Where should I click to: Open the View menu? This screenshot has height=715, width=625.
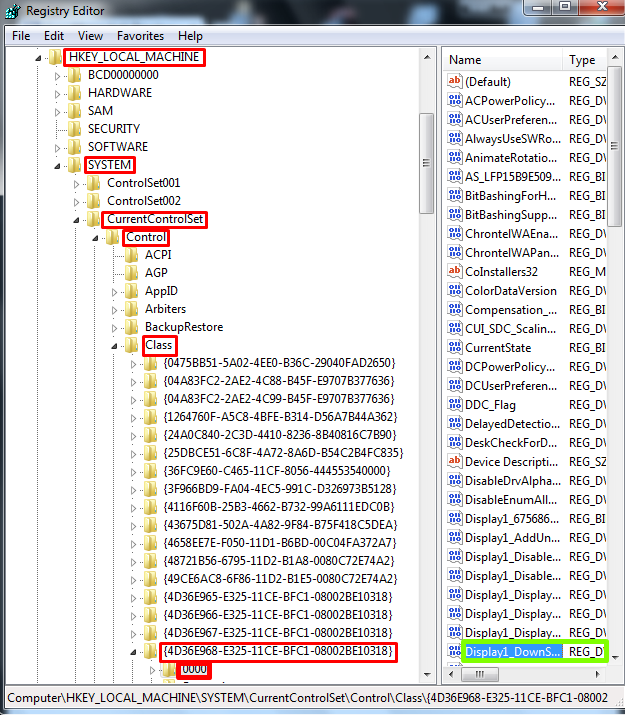90,36
